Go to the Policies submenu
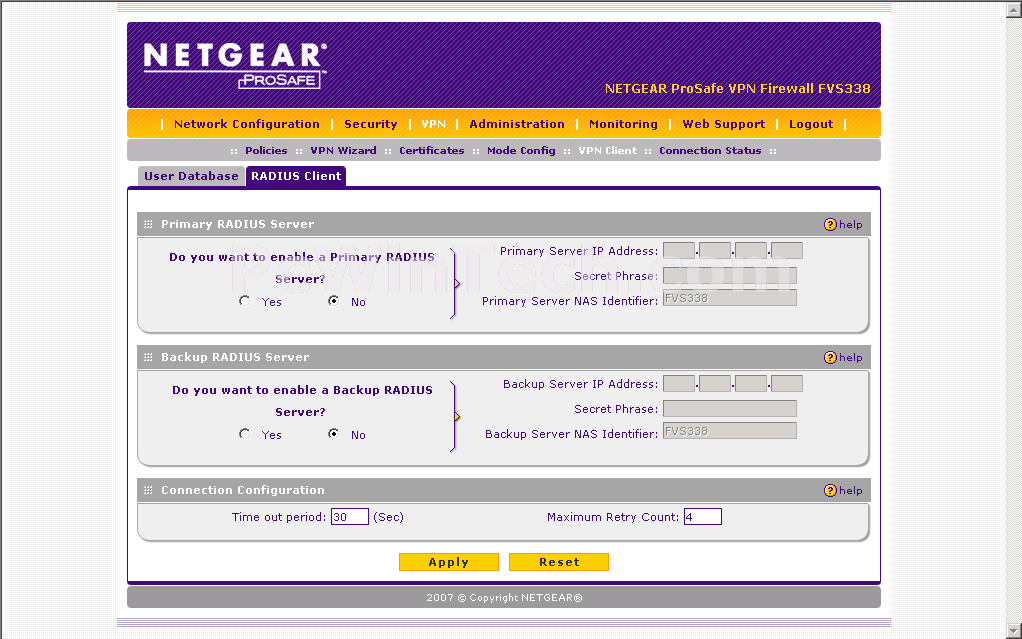Viewport: 1022px width, 639px height. point(266,151)
